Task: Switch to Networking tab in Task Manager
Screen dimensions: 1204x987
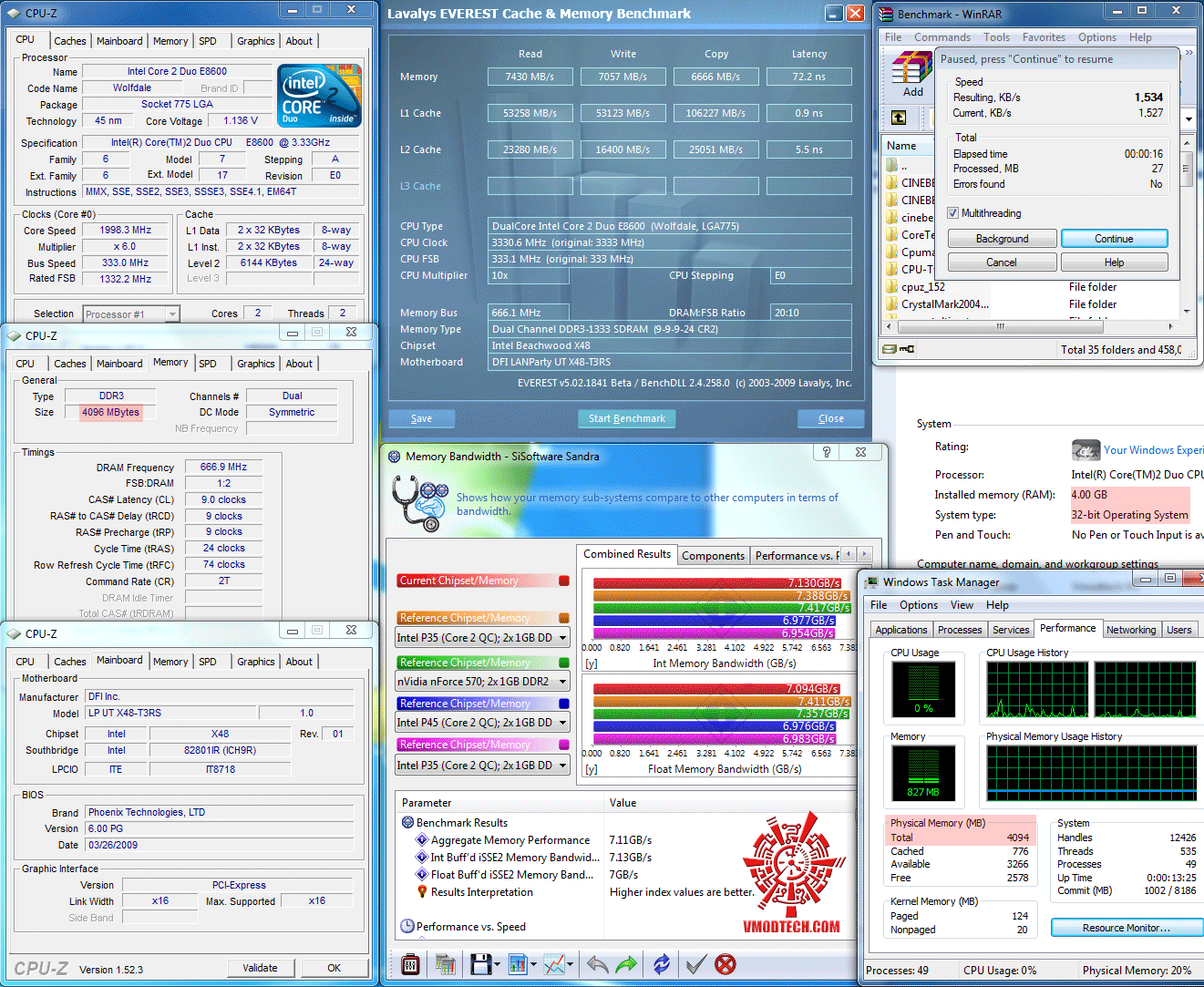Action: pyautogui.click(x=1130, y=630)
